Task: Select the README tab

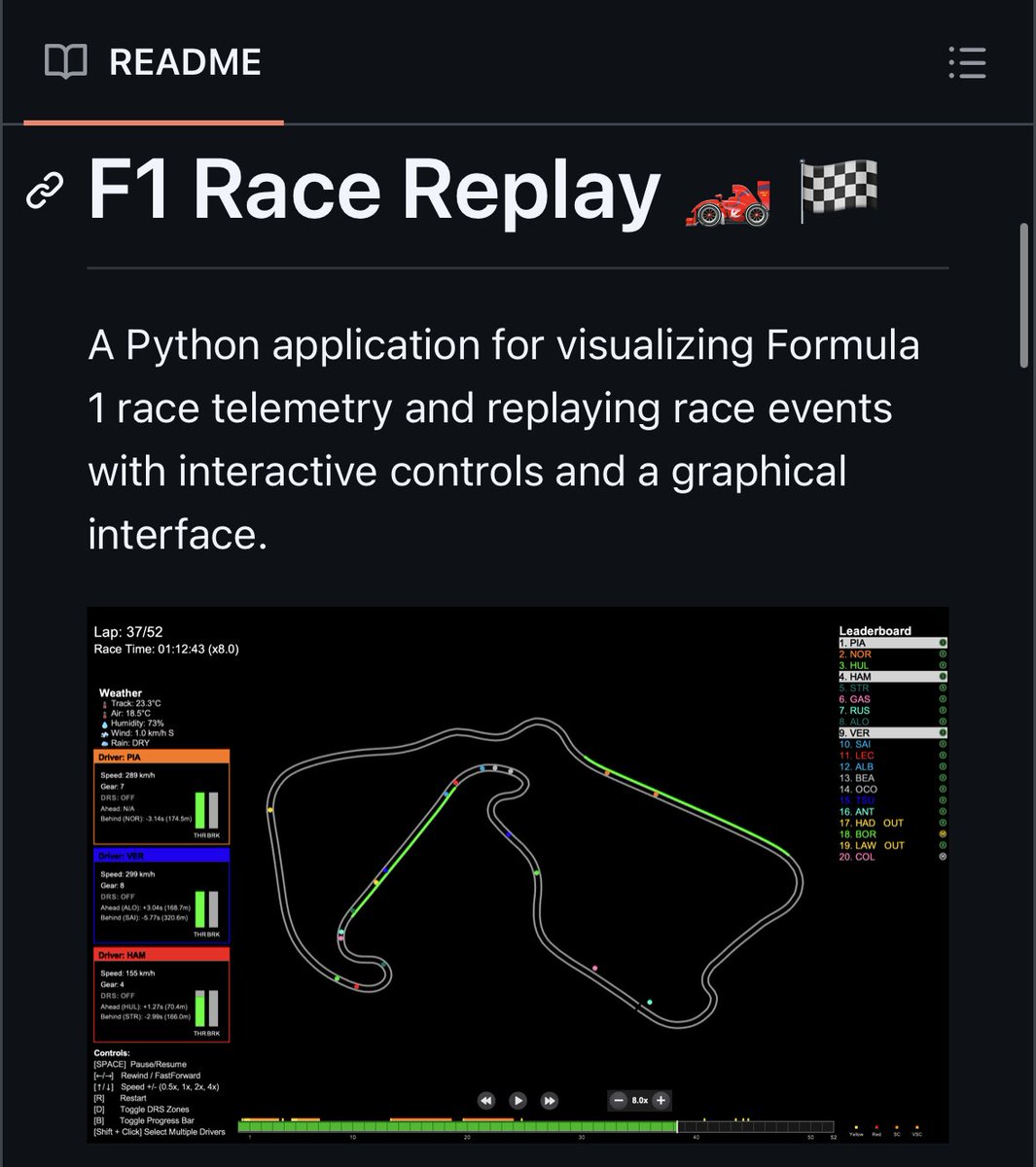Action: 154,62
